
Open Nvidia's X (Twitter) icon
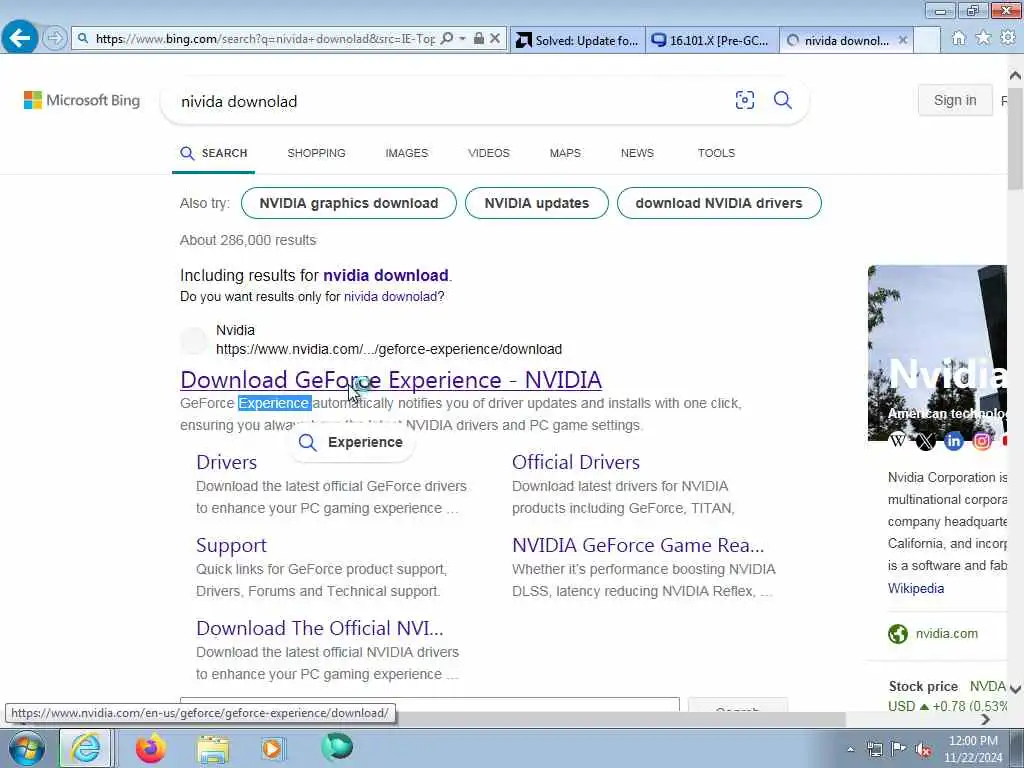925,441
